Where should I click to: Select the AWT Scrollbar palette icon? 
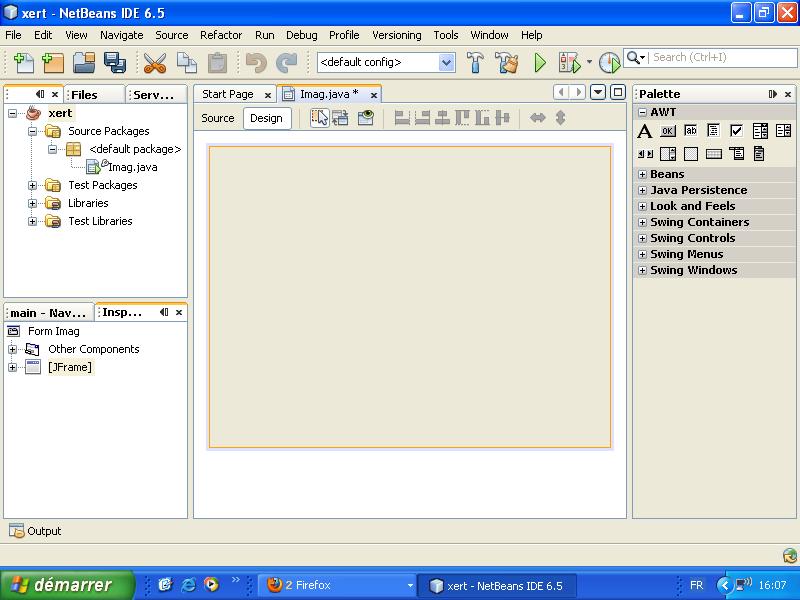tap(645, 154)
